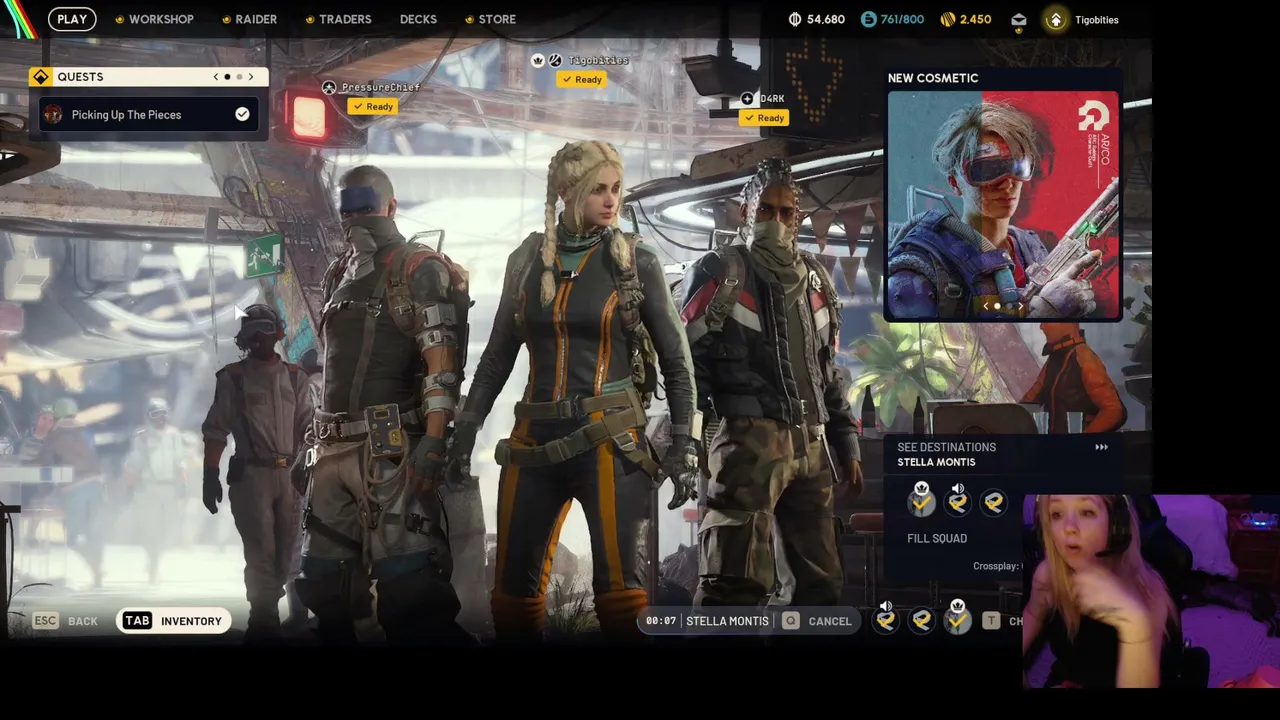The height and width of the screenshot is (720, 1280).
Task: Click the emblem icon next to Tigobities nameplate
Action: tap(555, 61)
